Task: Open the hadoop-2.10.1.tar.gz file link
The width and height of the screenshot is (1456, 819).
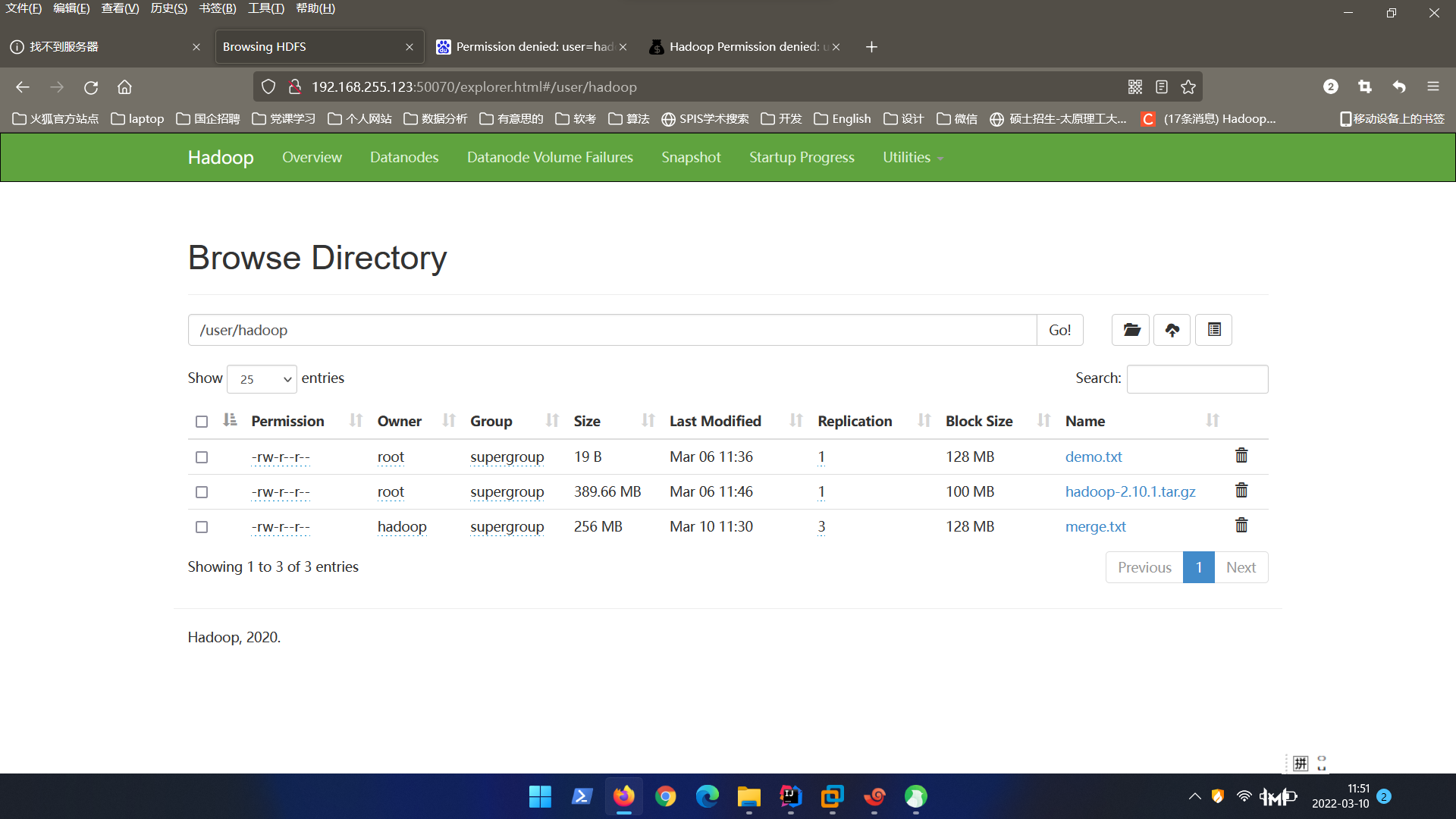Action: [x=1130, y=491]
